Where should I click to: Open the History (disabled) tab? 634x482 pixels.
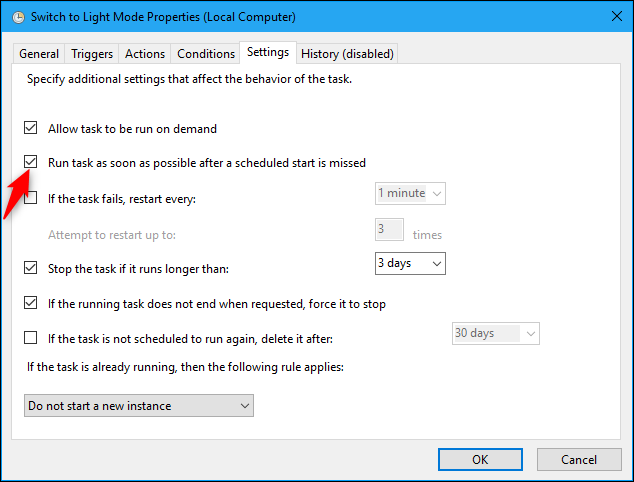click(347, 54)
